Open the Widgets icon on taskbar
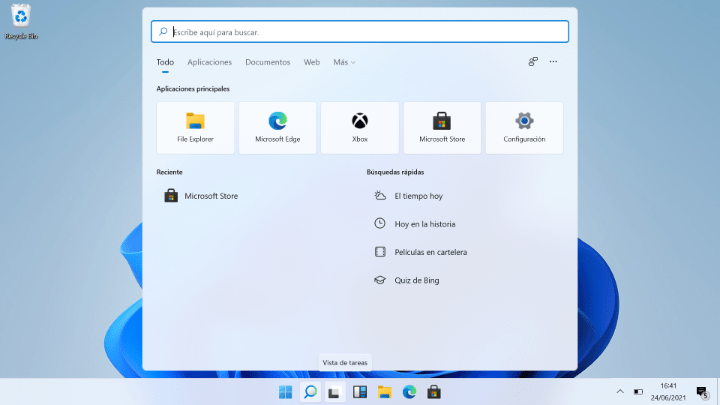Viewport: 720px width, 405px height. [360, 392]
